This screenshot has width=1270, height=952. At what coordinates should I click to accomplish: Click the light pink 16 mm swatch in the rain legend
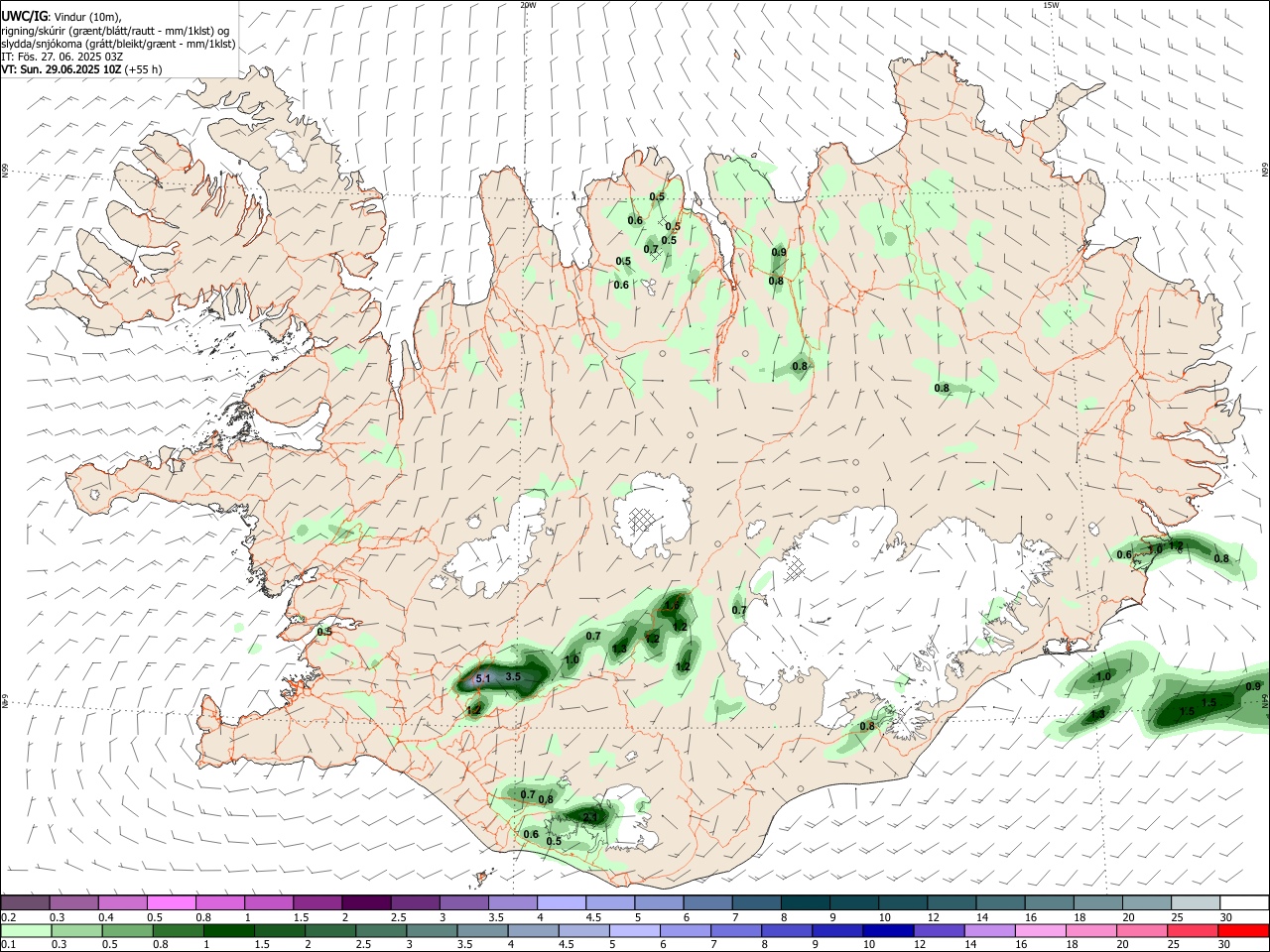pyautogui.click(x=1040, y=930)
